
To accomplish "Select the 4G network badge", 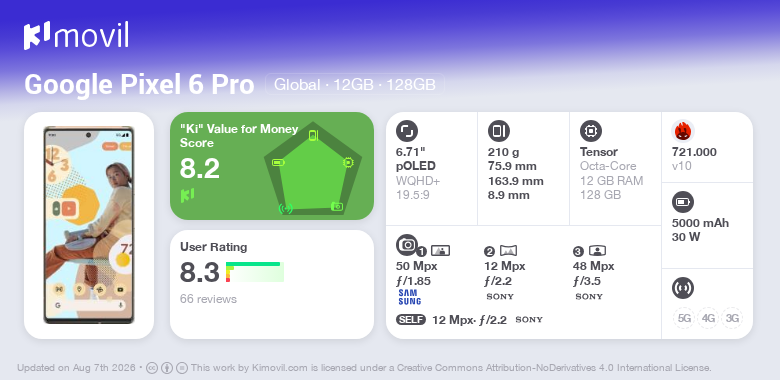I will [x=708, y=318].
